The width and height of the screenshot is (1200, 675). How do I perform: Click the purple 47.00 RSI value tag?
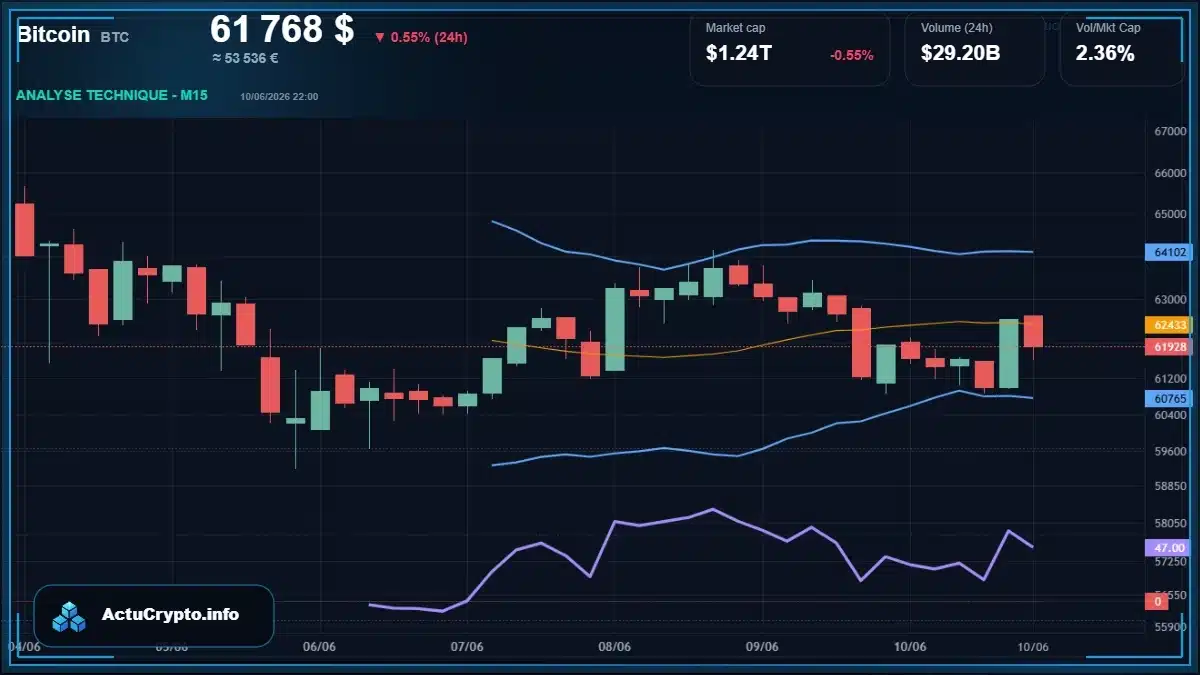click(1169, 548)
